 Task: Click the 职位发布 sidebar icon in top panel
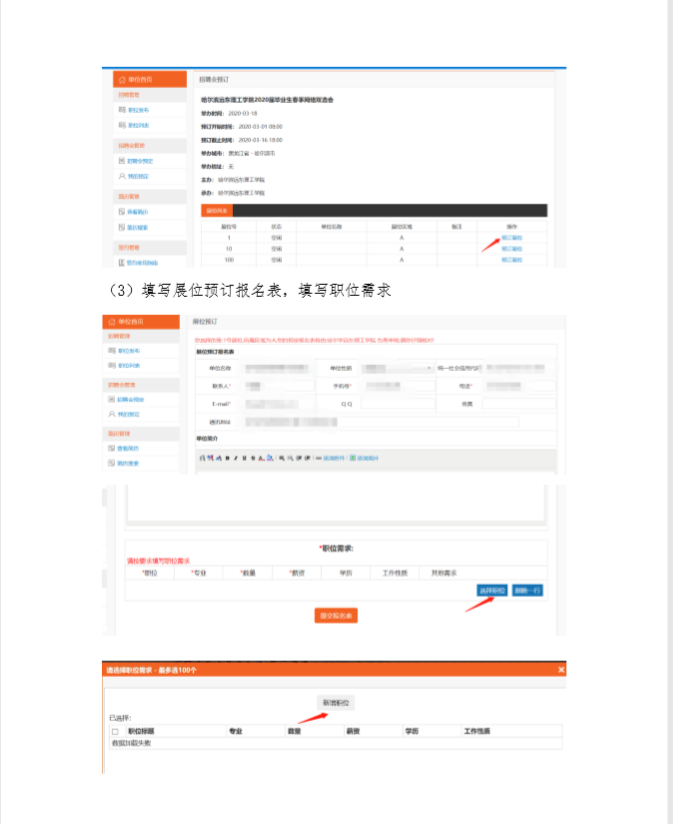(121, 110)
